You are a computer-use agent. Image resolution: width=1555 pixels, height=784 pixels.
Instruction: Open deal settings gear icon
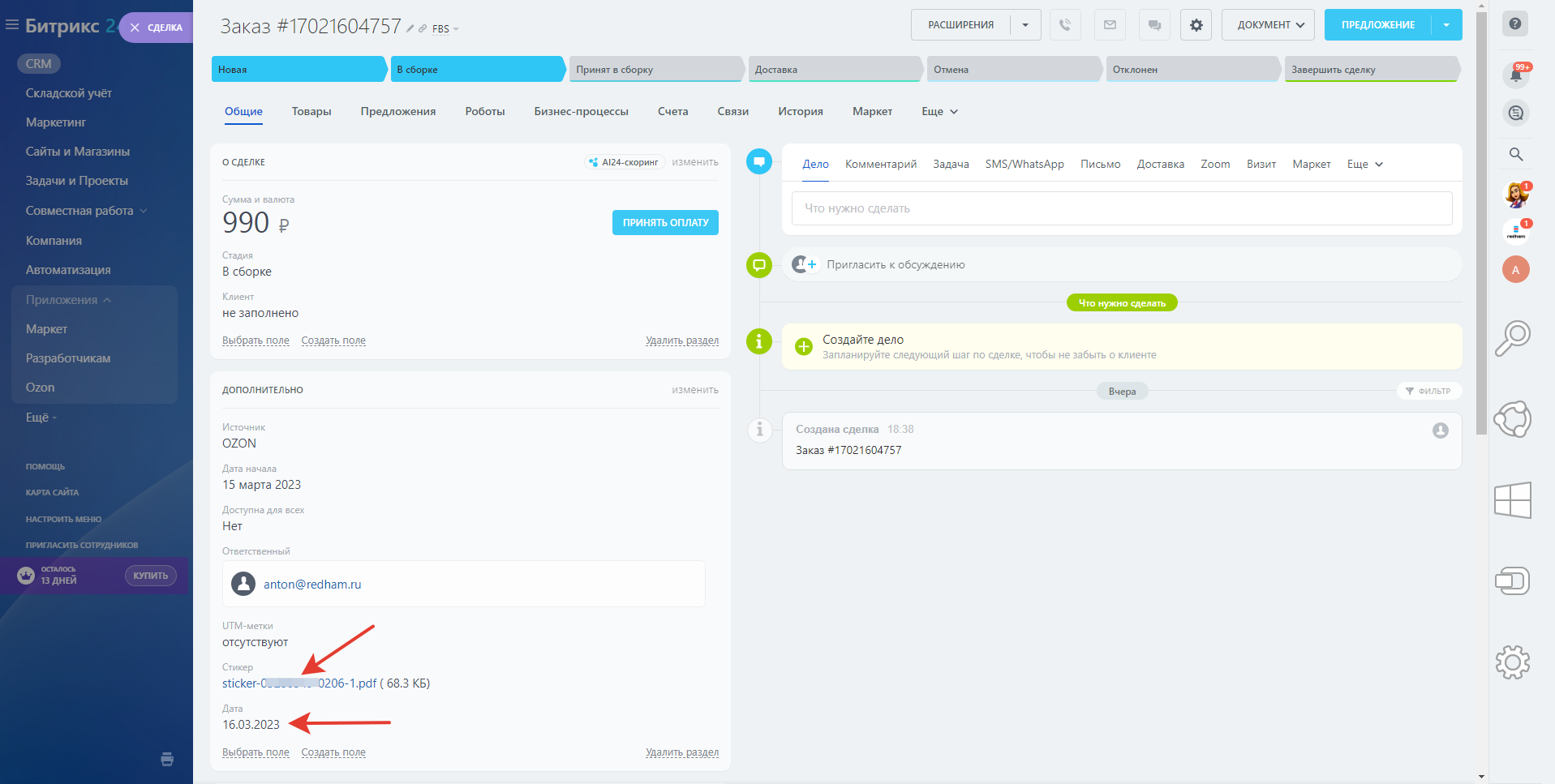click(1196, 25)
